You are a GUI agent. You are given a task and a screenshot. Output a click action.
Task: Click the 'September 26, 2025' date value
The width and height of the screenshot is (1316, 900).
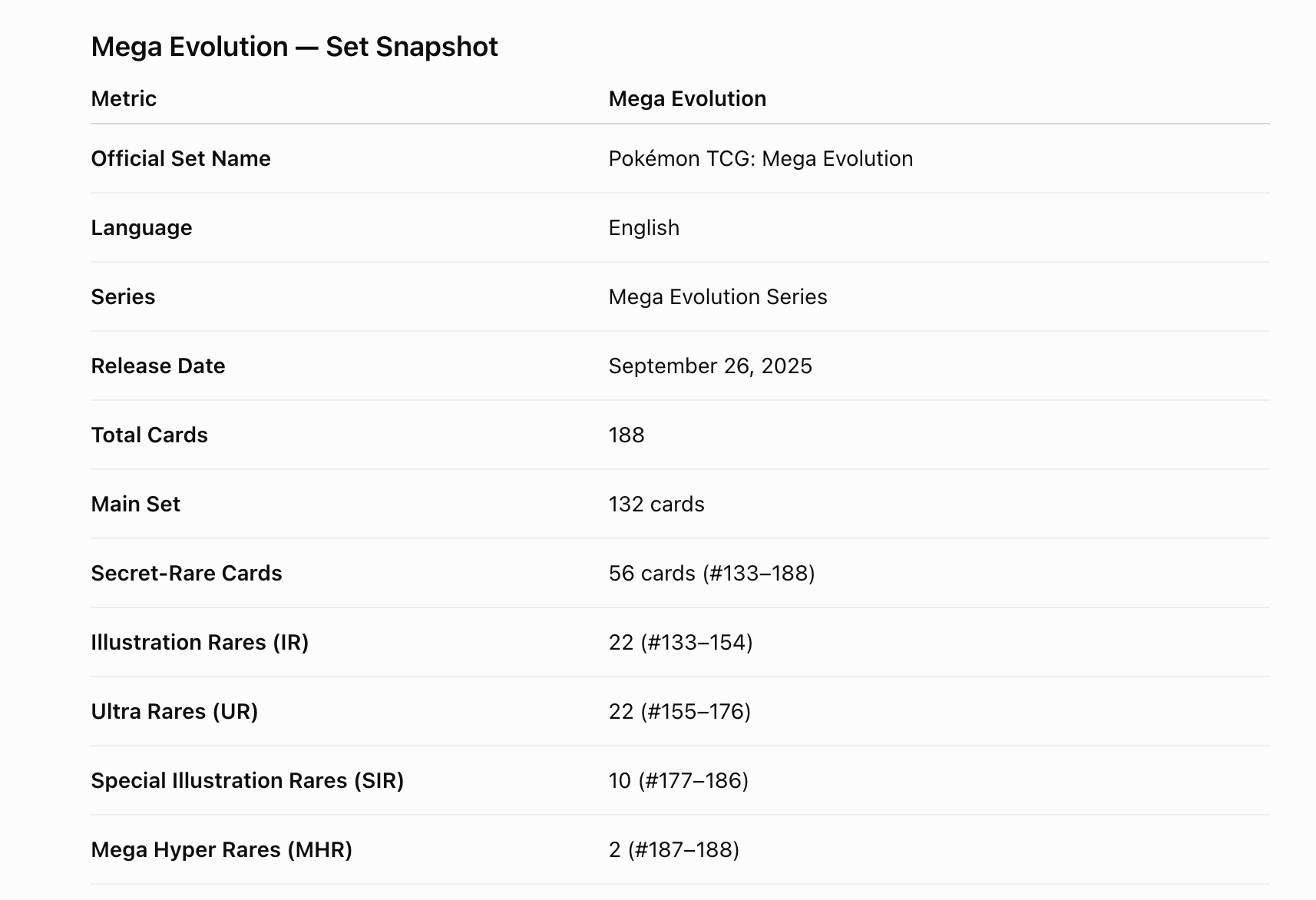(x=710, y=366)
